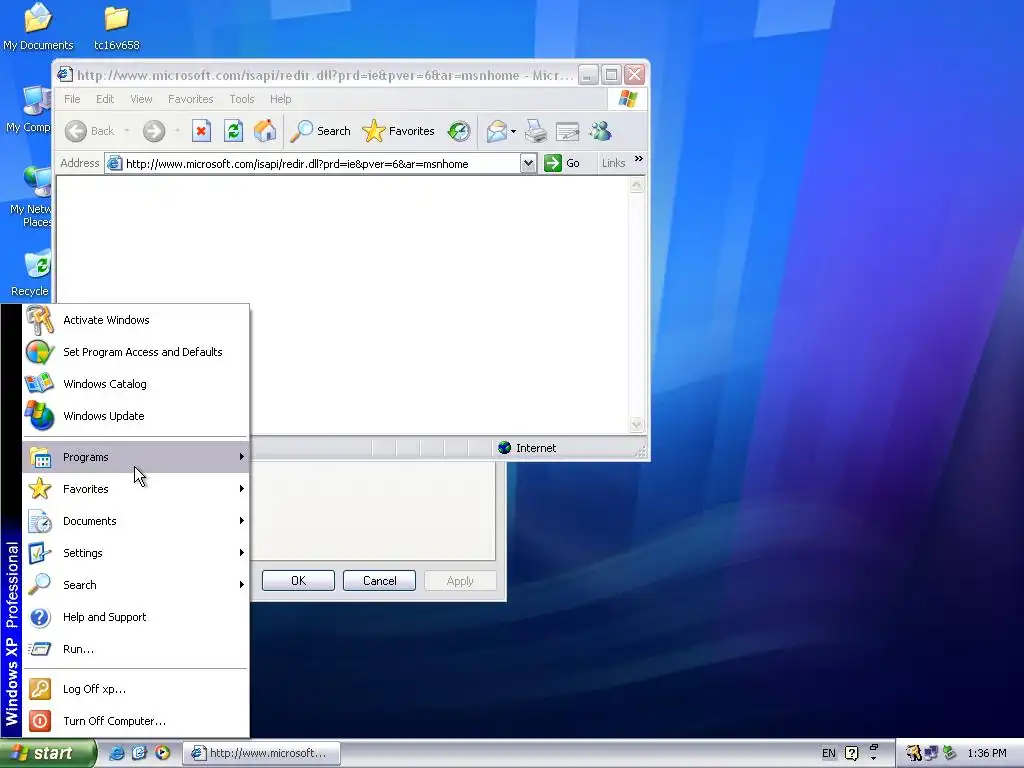Click the Edit page icon in IE toolbar
This screenshot has width=1024, height=768.
(x=568, y=131)
